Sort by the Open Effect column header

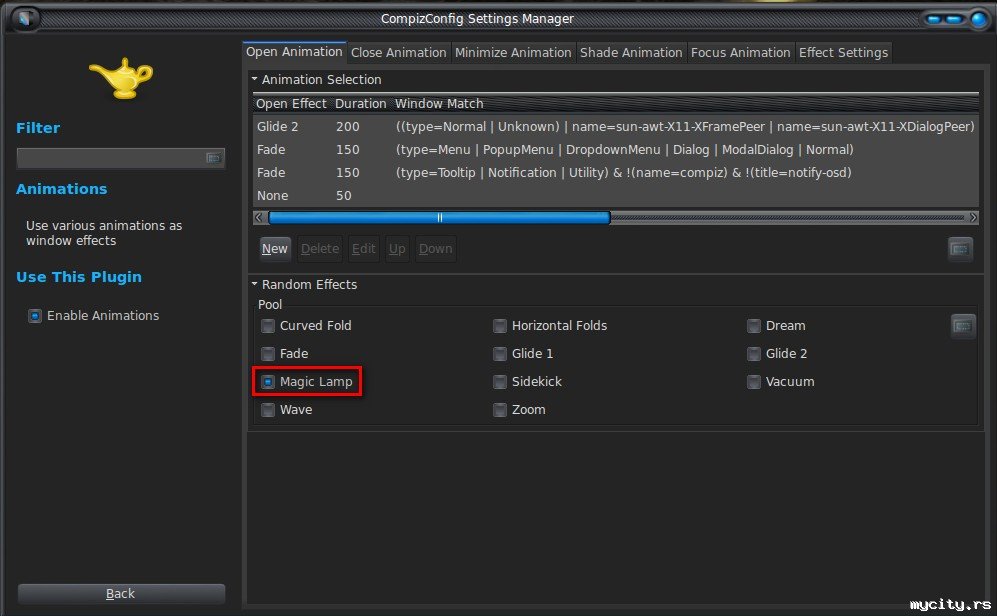pos(291,104)
